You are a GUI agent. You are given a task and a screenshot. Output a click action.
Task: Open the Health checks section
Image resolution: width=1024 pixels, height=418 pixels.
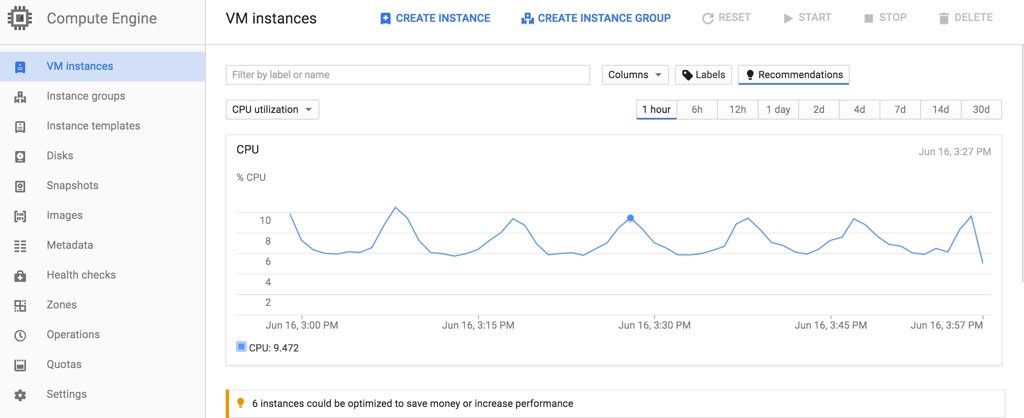tap(103, 275)
